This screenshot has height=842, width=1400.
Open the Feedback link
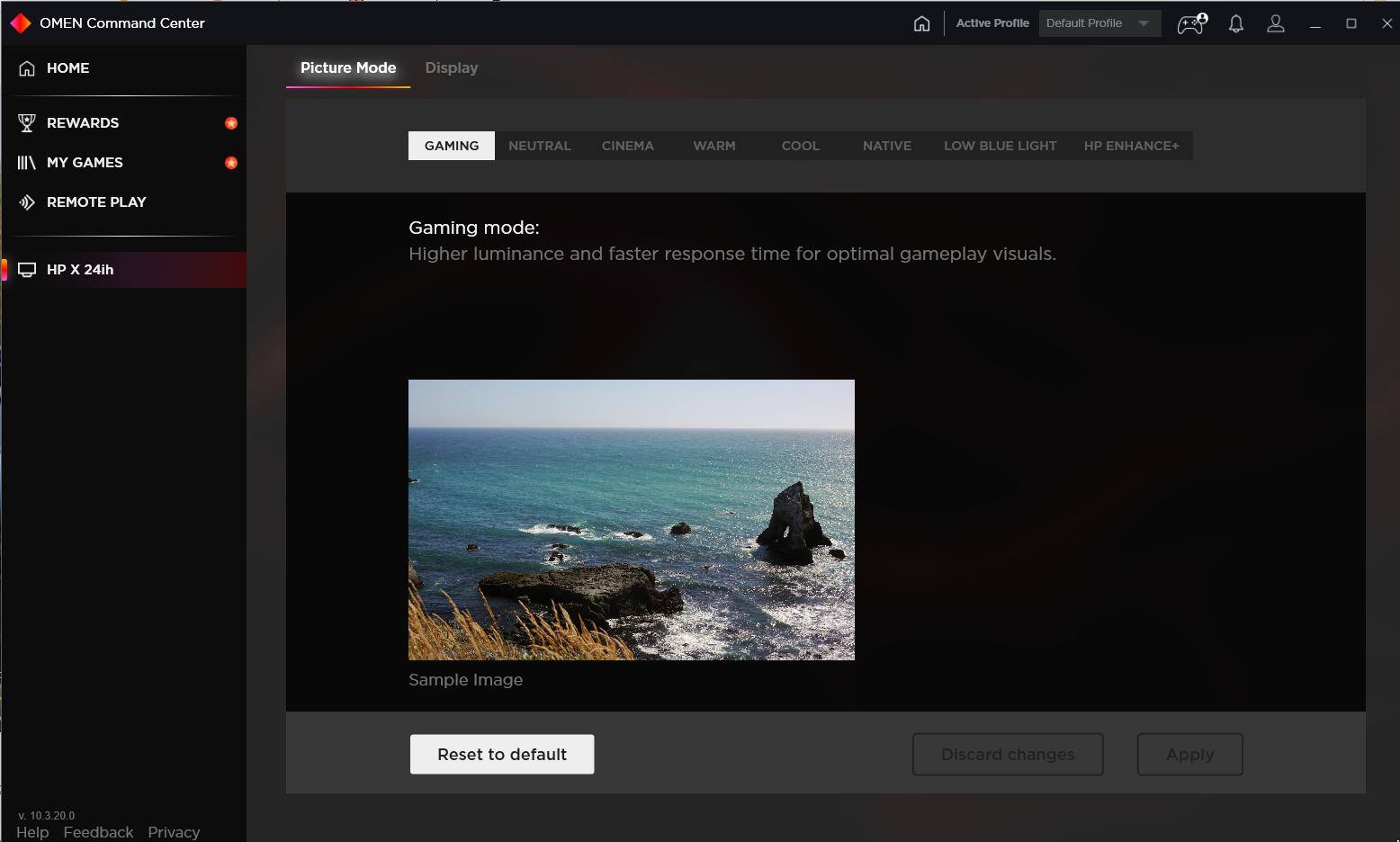click(x=98, y=832)
